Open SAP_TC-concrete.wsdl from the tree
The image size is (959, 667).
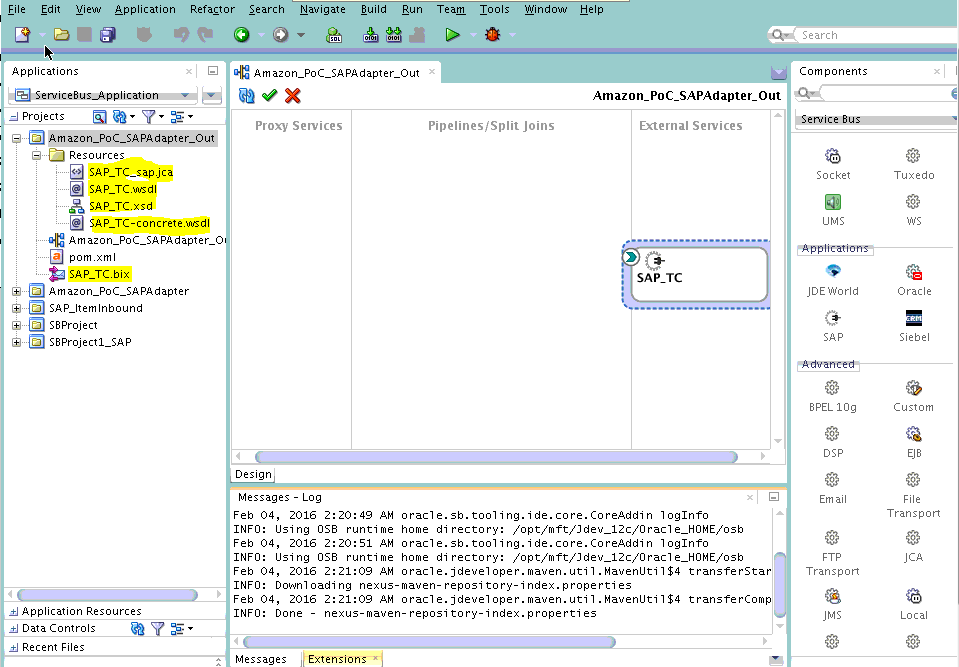point(148,223)
